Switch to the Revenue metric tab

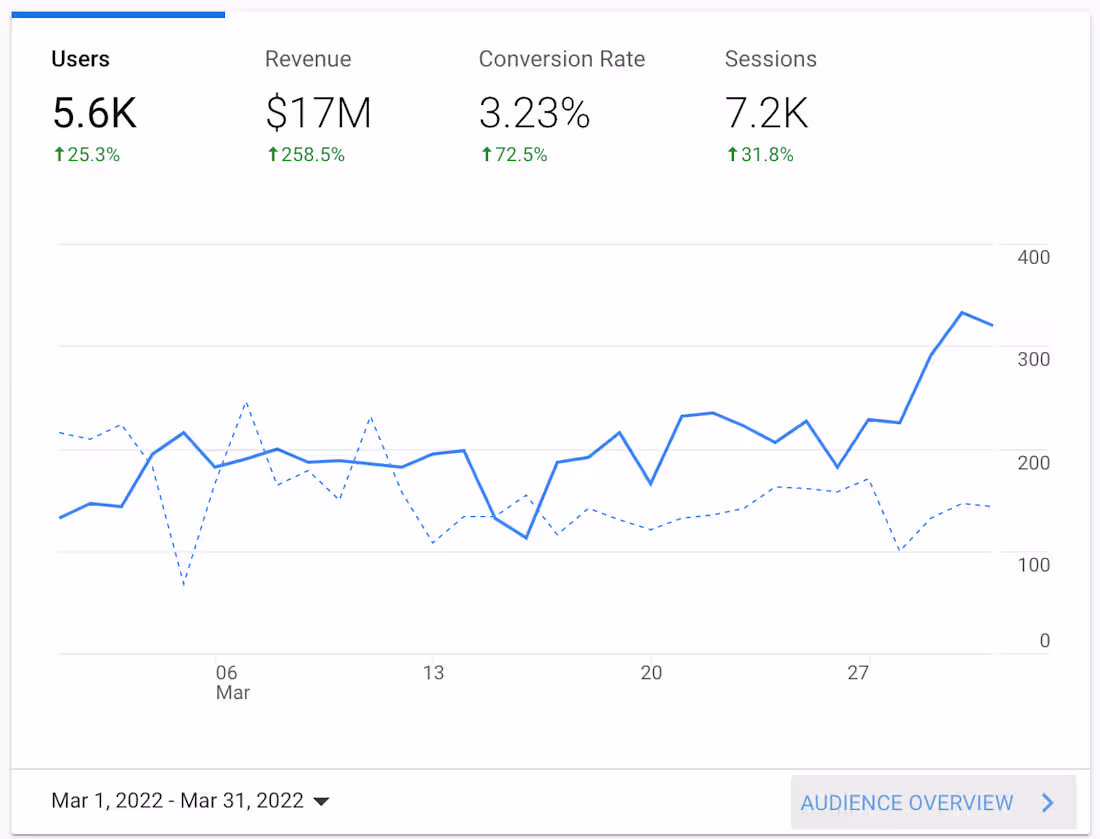tap(308, 59)
